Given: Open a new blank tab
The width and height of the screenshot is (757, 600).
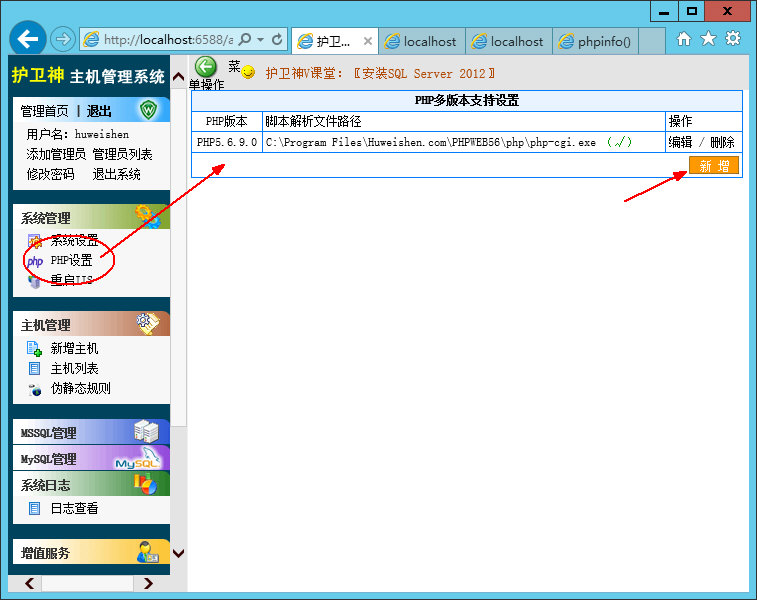Looking at the screenshot, I should pos(652,42).
